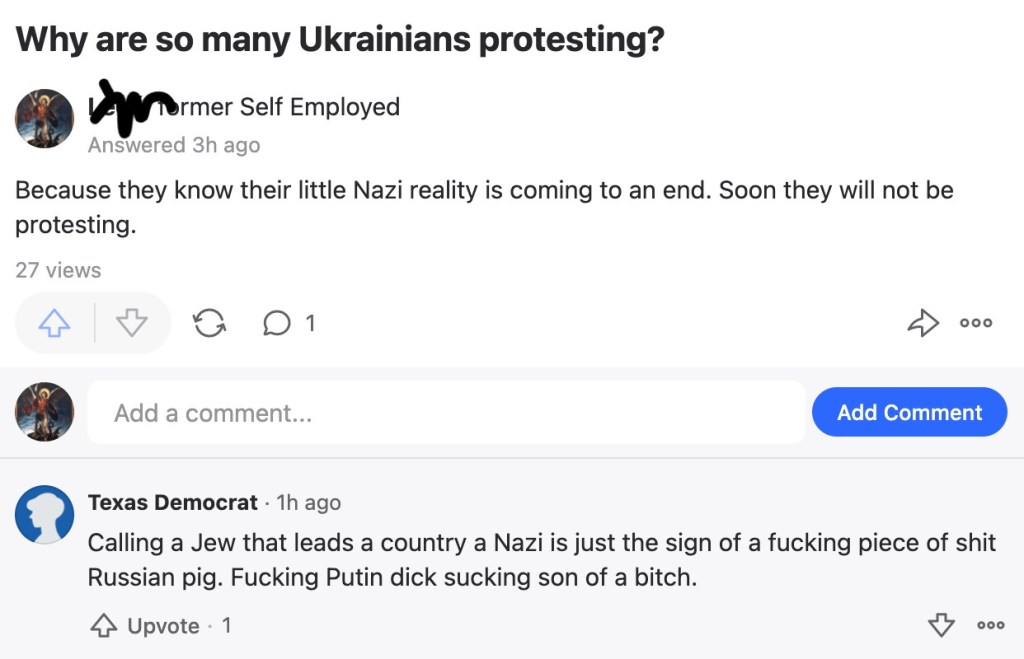1024x659 pixels.
Task: Click your avatar beside the comment box
Action: tap(44, 412)
